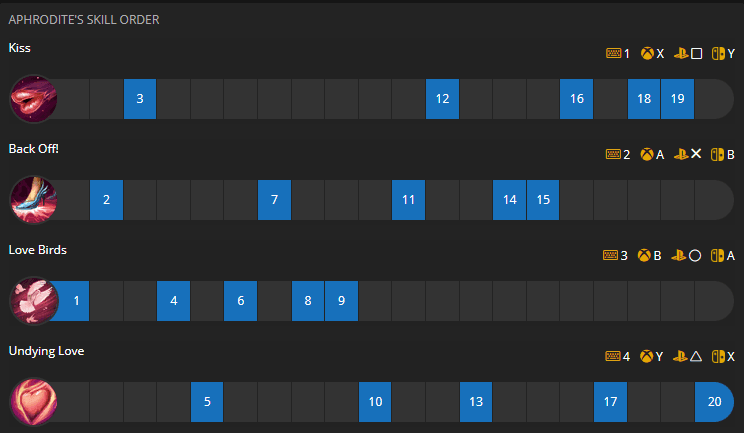
Task: Click the Xbox icon in Kiss row
Action: [647, 54]
